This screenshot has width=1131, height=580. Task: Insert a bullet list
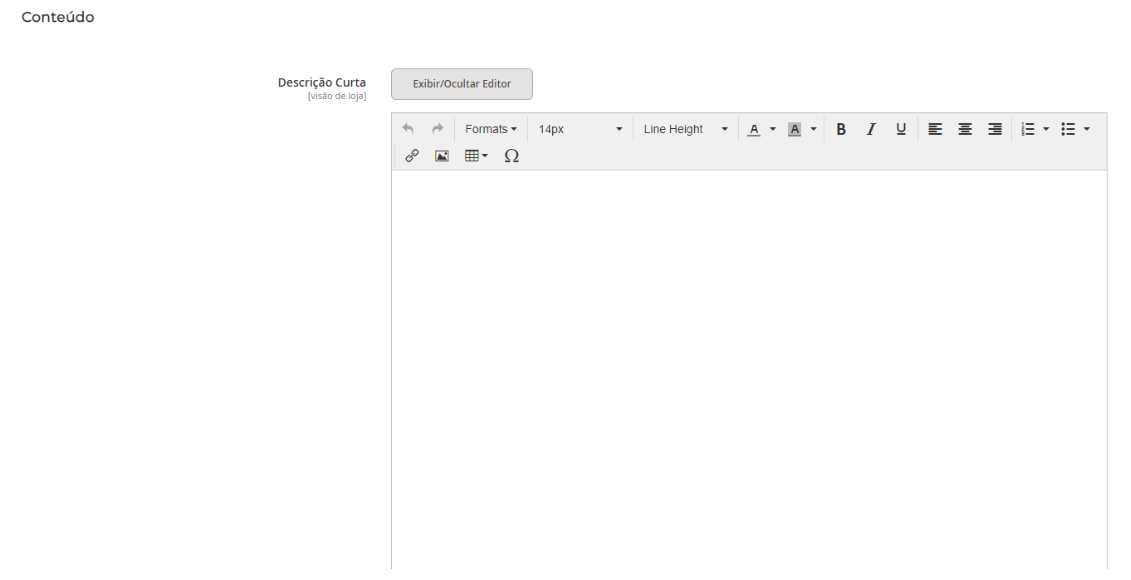pyautogui.click(x=1068, y=129)
